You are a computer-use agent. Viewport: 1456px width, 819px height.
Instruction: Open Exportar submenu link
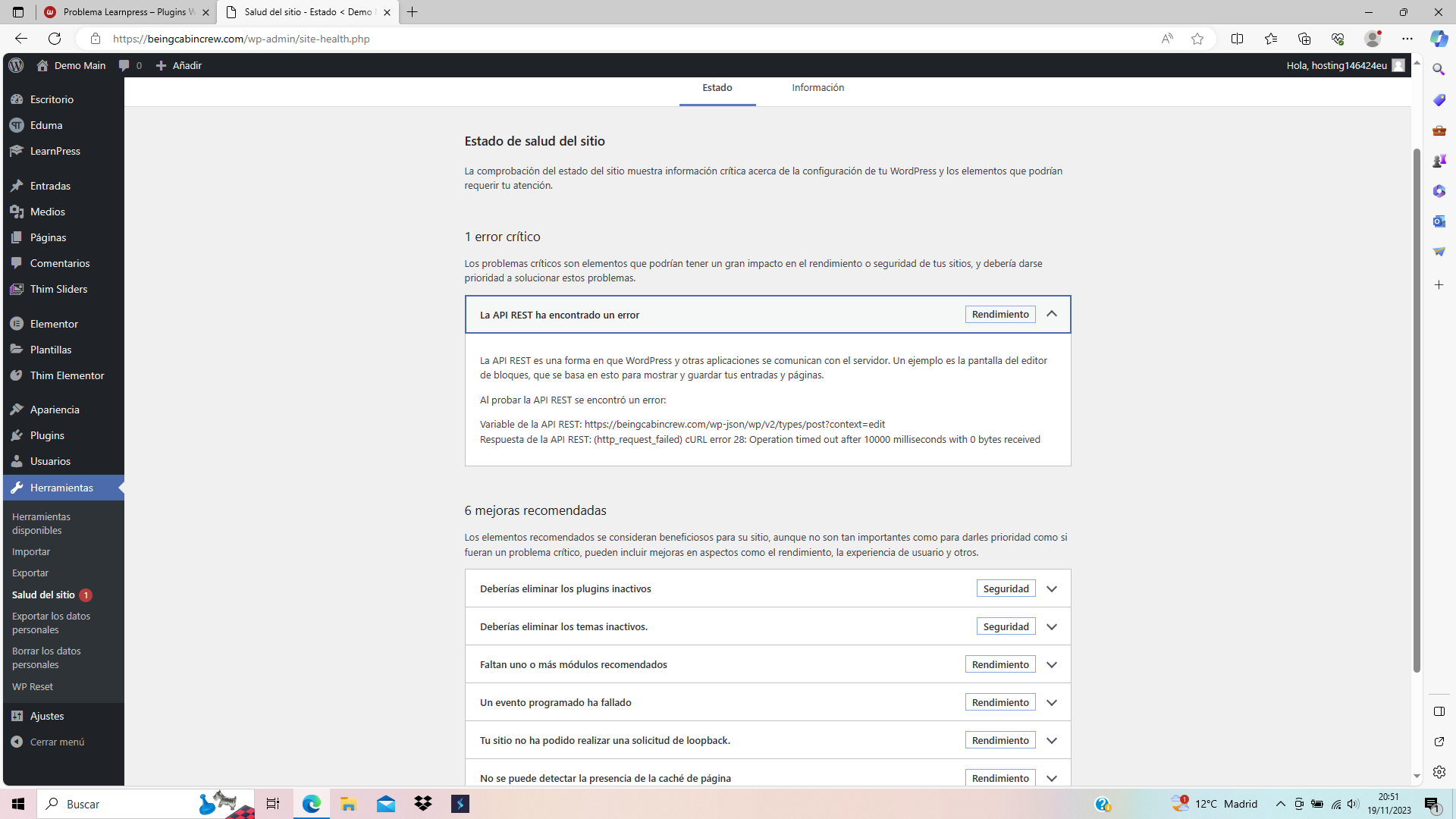click(x=30, y=573)
